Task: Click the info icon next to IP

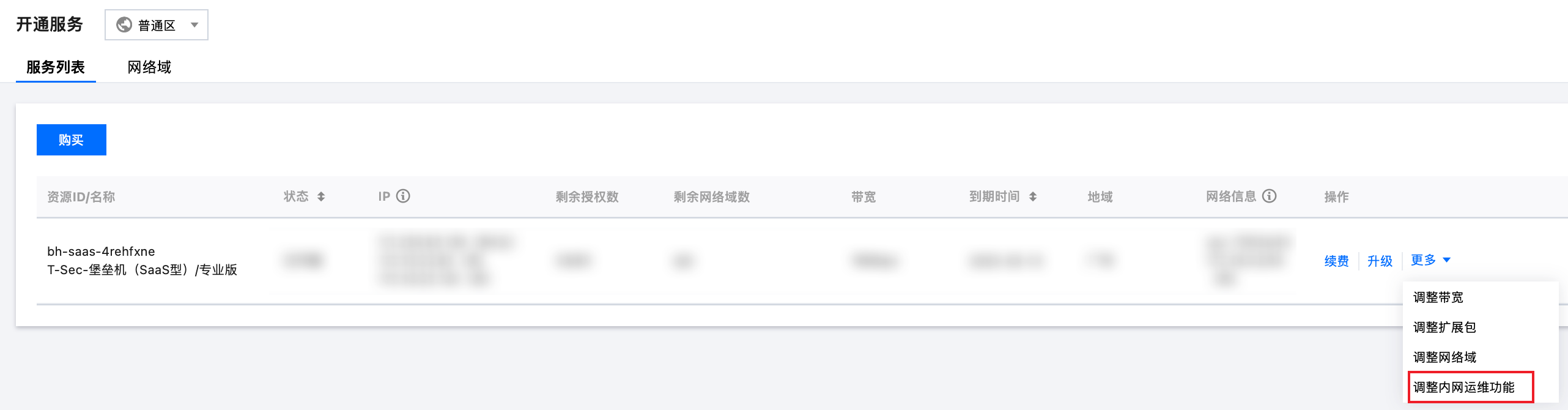Action: [403, 196]
